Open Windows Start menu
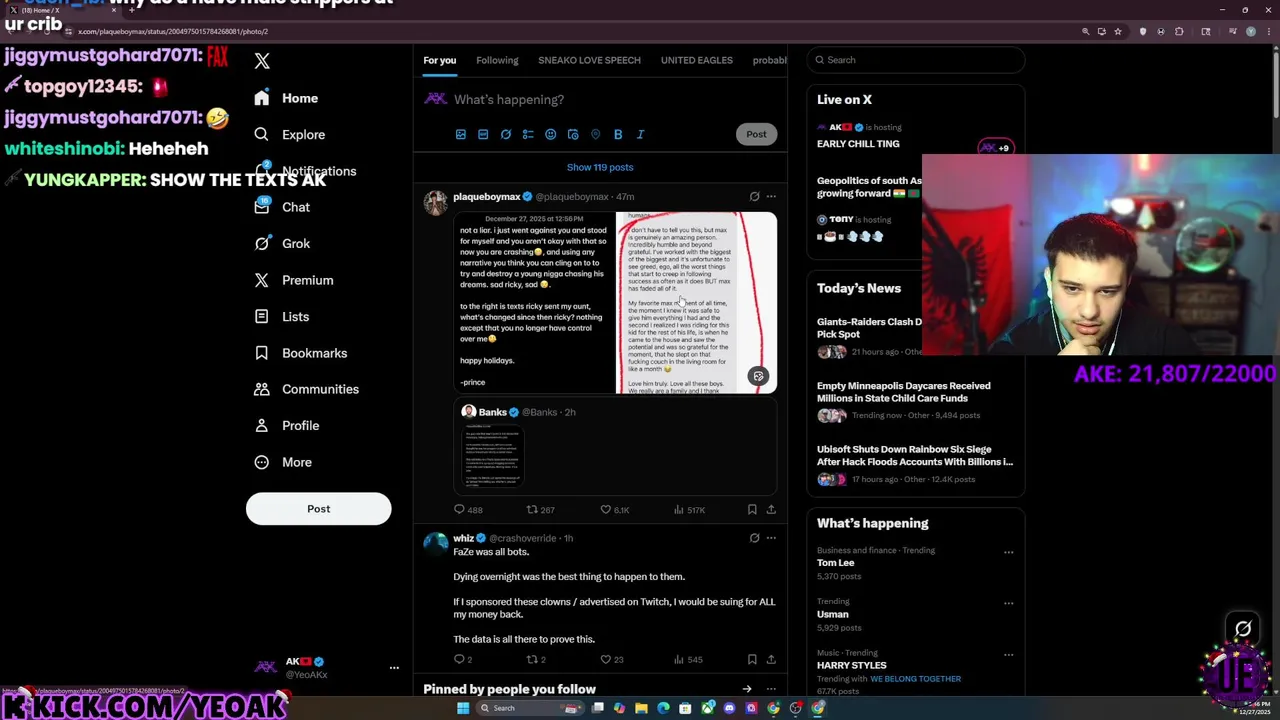The height and width of the screenshot is (720, 1280). [463, 708]
